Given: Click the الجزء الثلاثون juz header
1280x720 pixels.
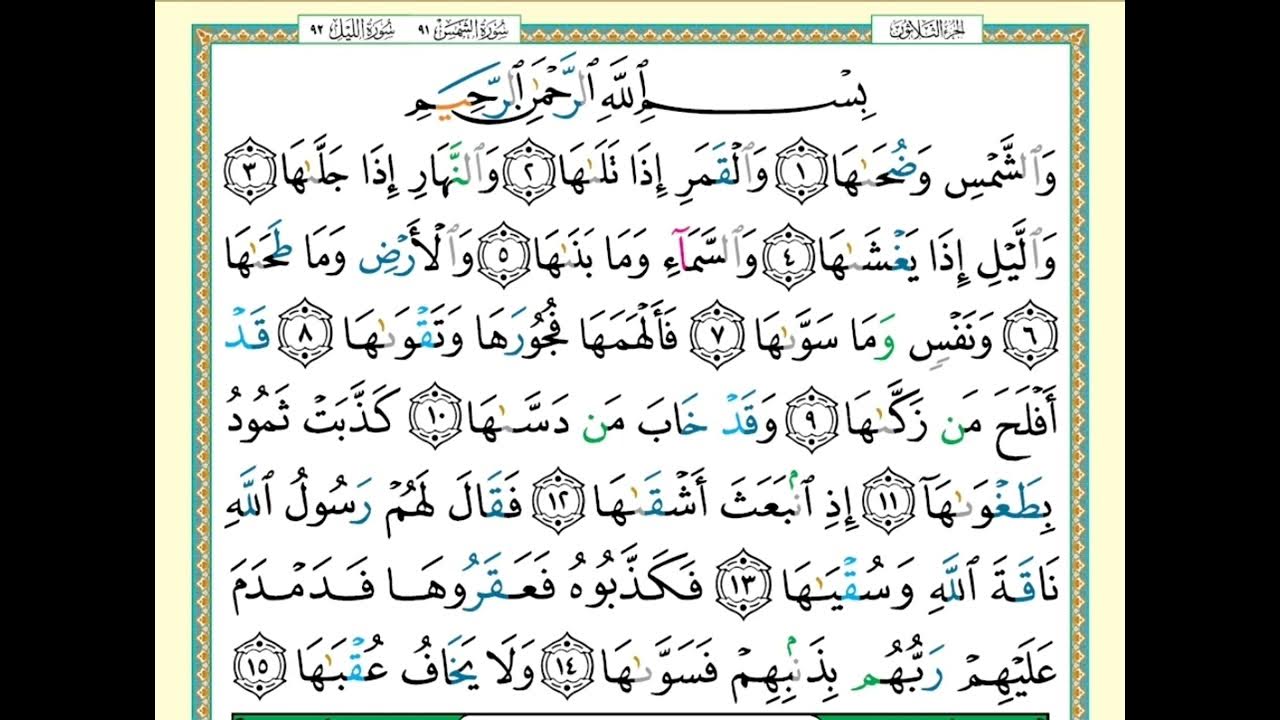Looking at the screenshot, I should click(927, 28).
